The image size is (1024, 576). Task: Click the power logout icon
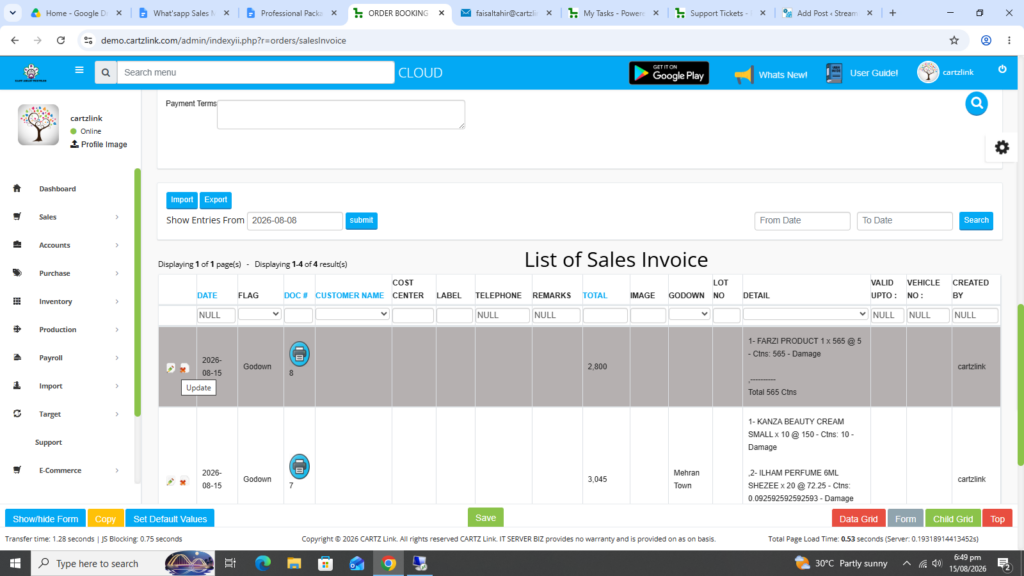(x=1002, y=69)
